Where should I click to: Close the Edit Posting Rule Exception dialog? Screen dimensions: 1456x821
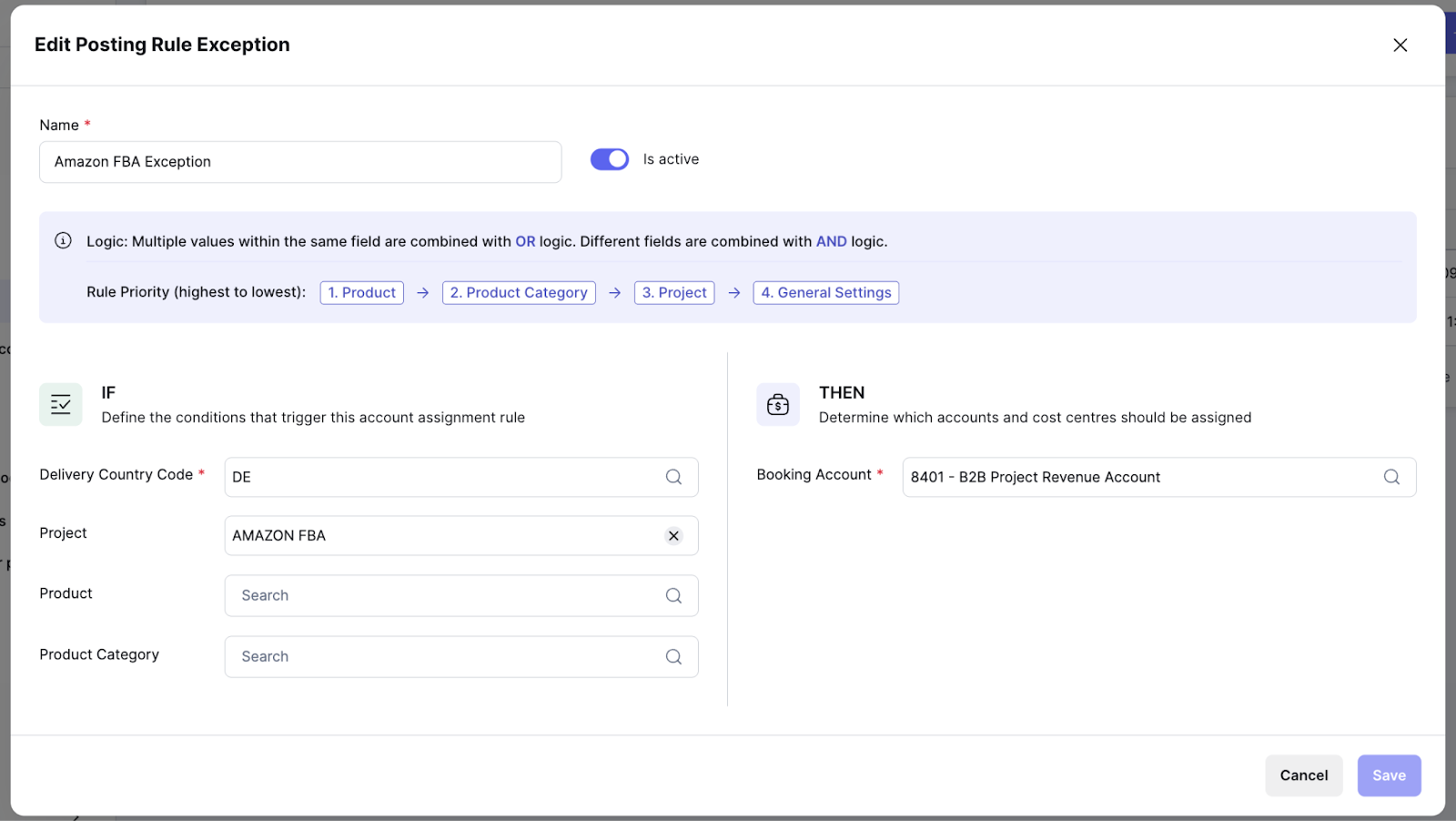(x=1400, y=46)
